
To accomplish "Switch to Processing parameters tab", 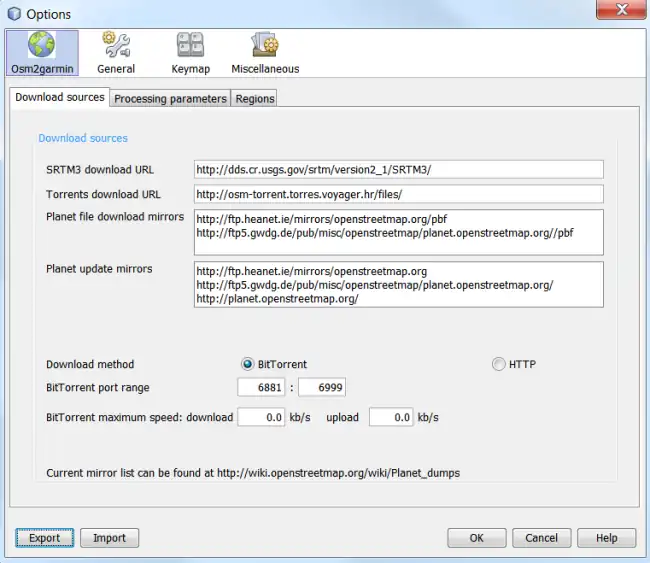I will coord(170,99).
